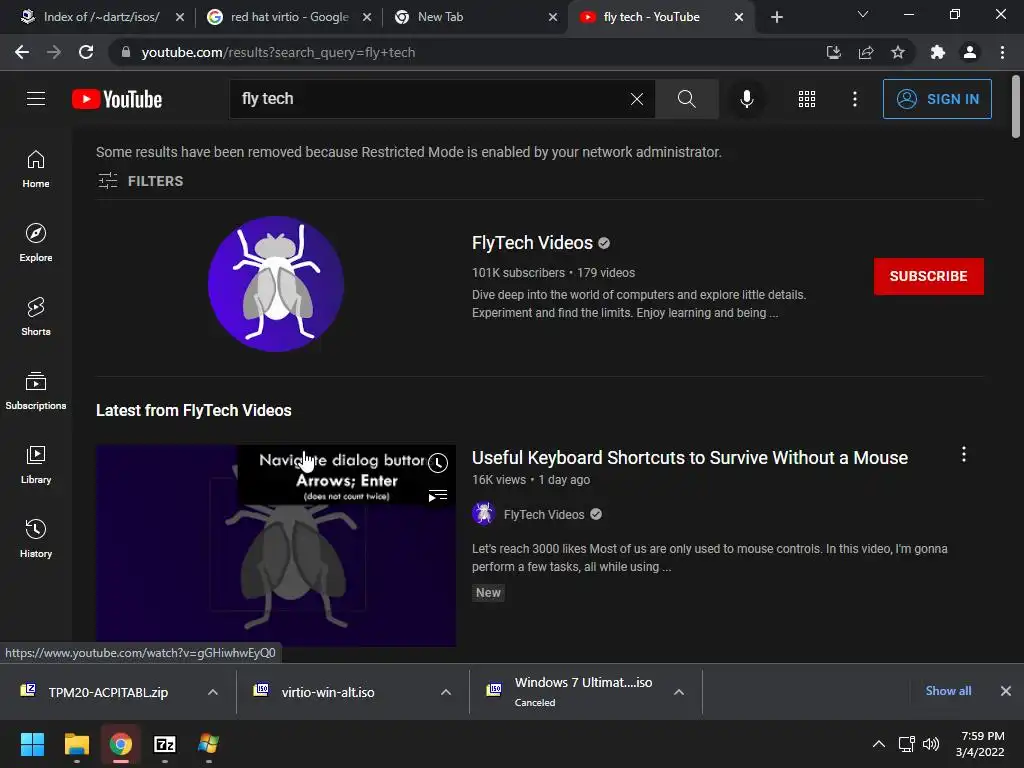Open FlyTech Videos channel title link
The height and width of the screenshot is (768, 1024).
pyautogui.click(x=532, y=243)
